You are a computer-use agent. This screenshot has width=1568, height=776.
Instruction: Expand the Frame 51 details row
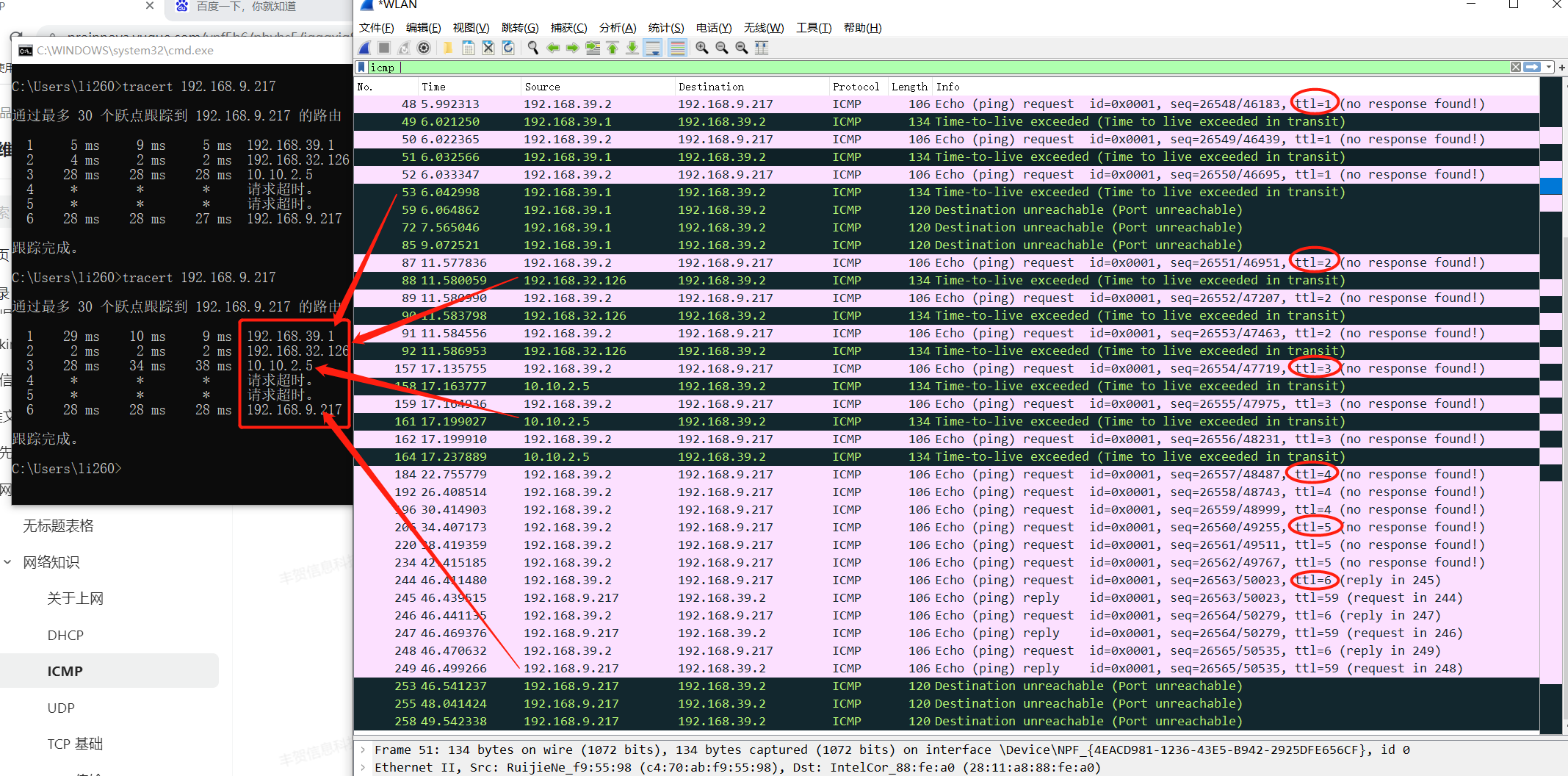tap(363, 750)
